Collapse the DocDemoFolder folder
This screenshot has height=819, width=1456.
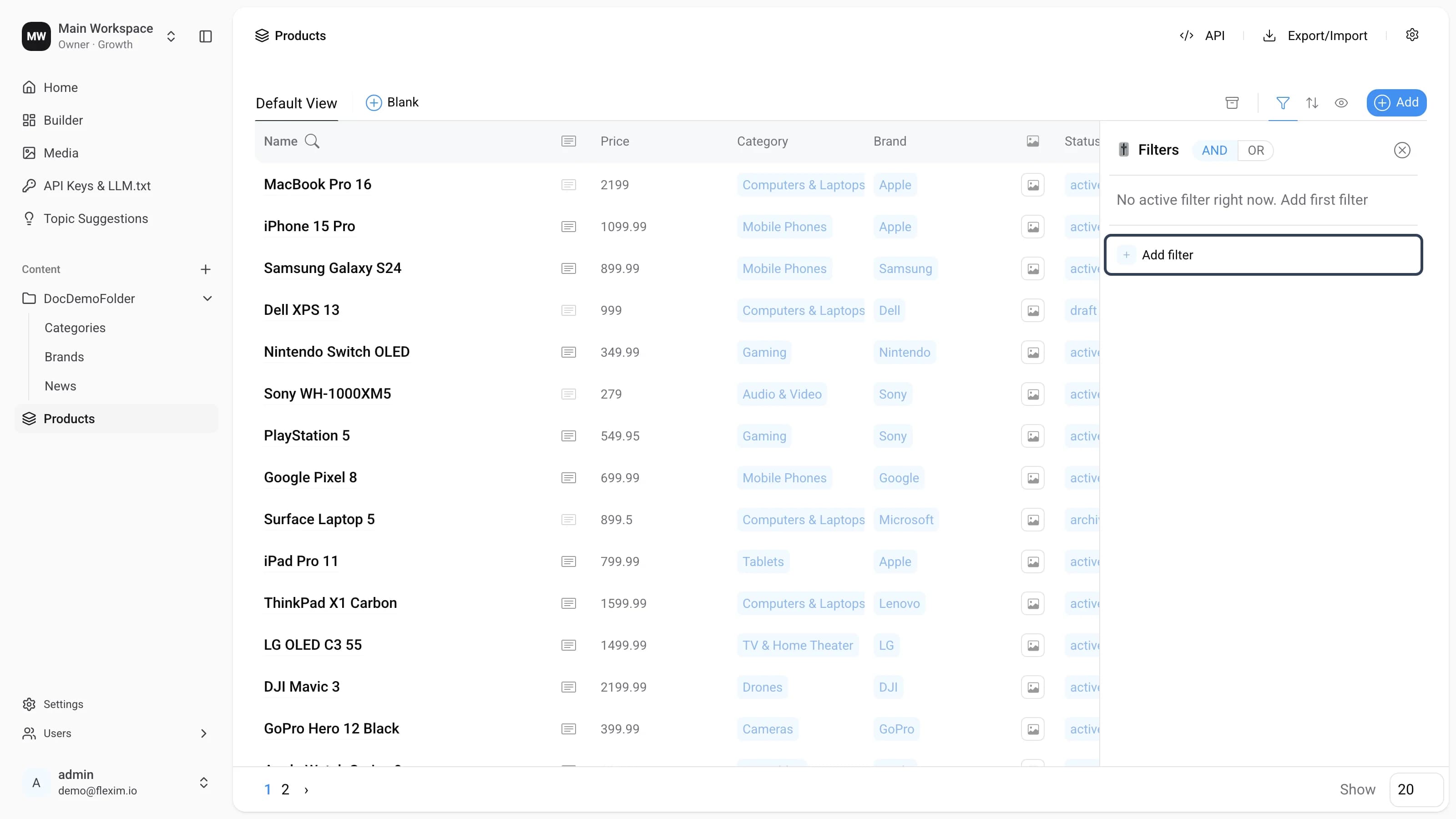[x=207, y=298]
